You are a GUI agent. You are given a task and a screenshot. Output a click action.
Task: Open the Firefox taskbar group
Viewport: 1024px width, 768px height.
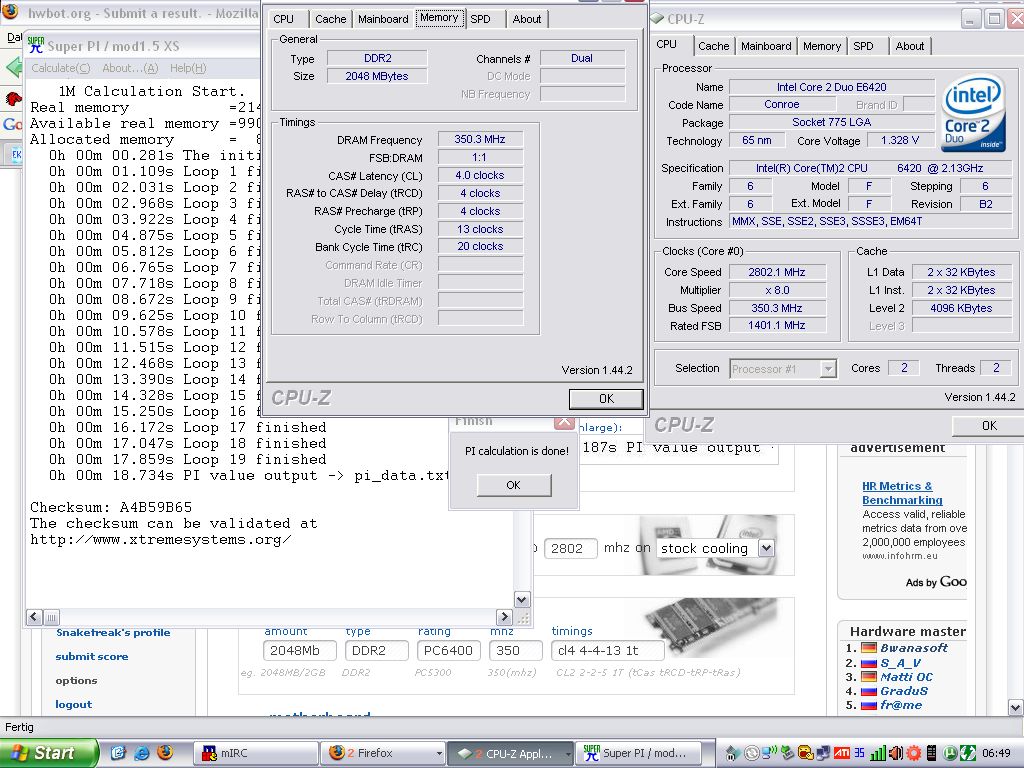click(384, 753)
